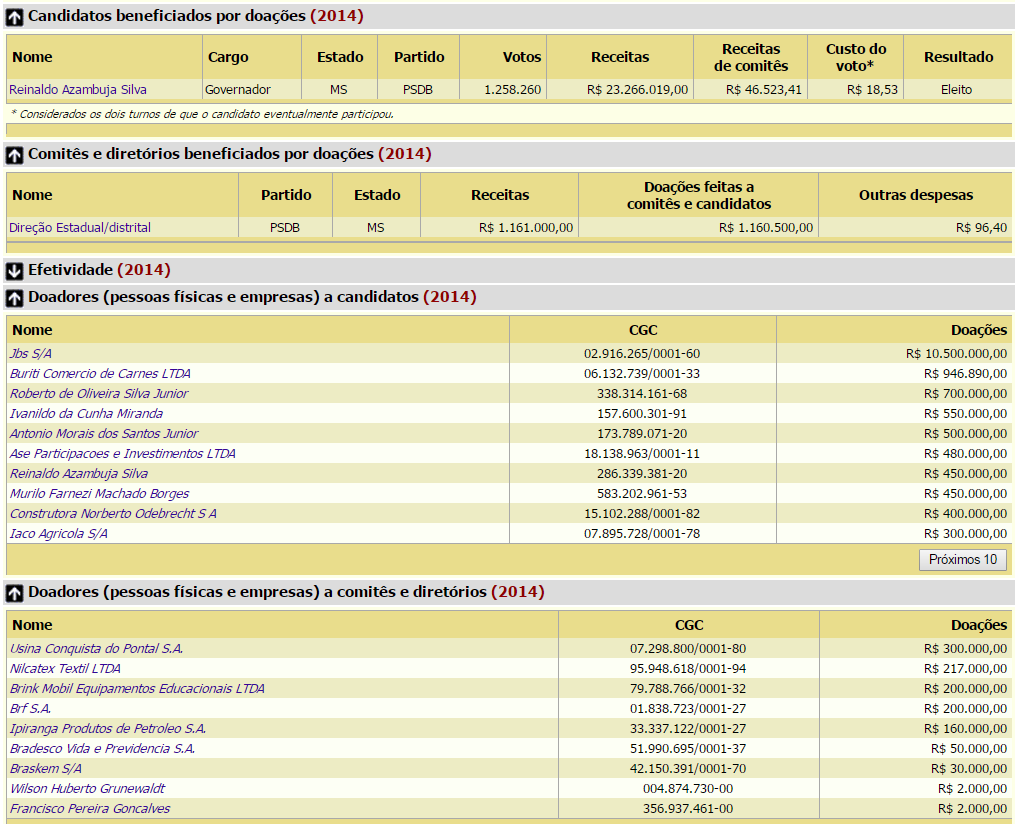Open Iaco Agricola S/A link

pyautogui.click(x=58, y=534)
